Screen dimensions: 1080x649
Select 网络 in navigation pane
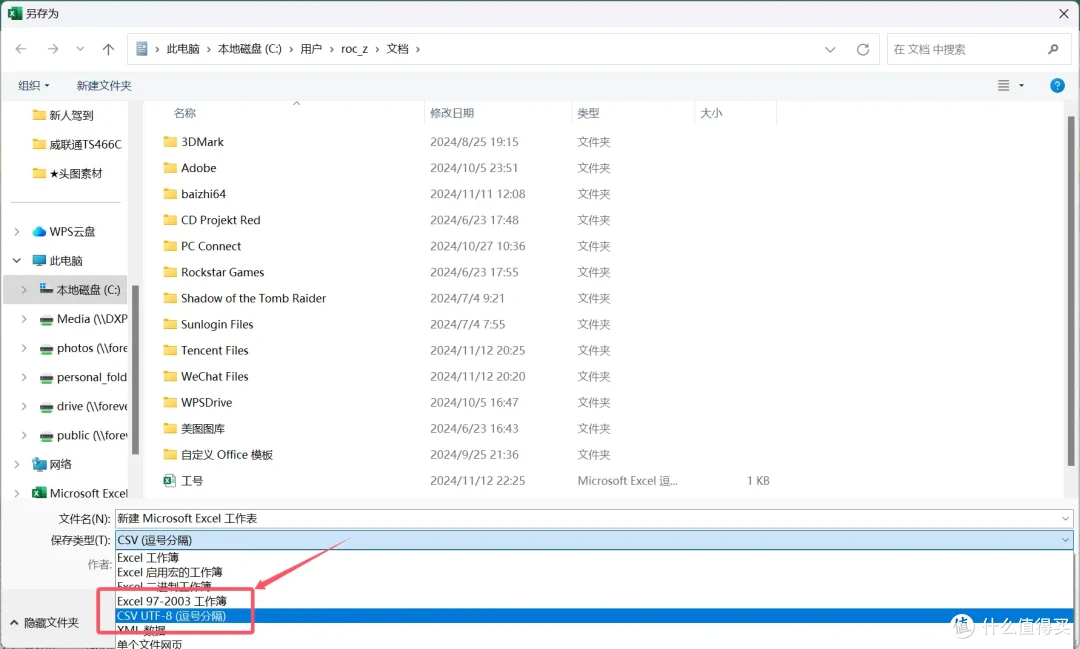(52, 464)
